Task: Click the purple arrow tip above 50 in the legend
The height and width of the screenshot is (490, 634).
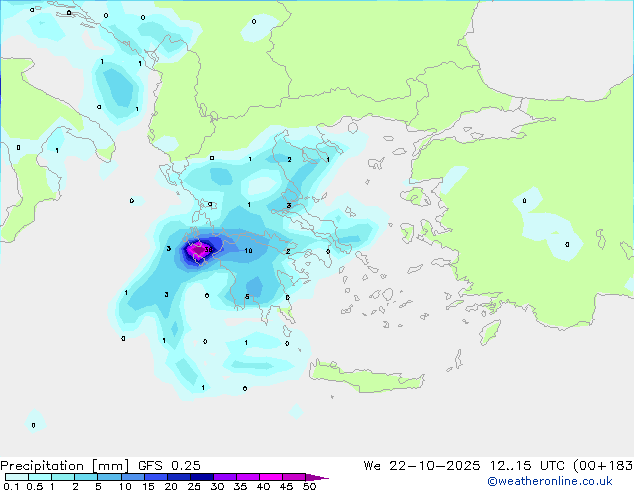Action: coord(317,477)
